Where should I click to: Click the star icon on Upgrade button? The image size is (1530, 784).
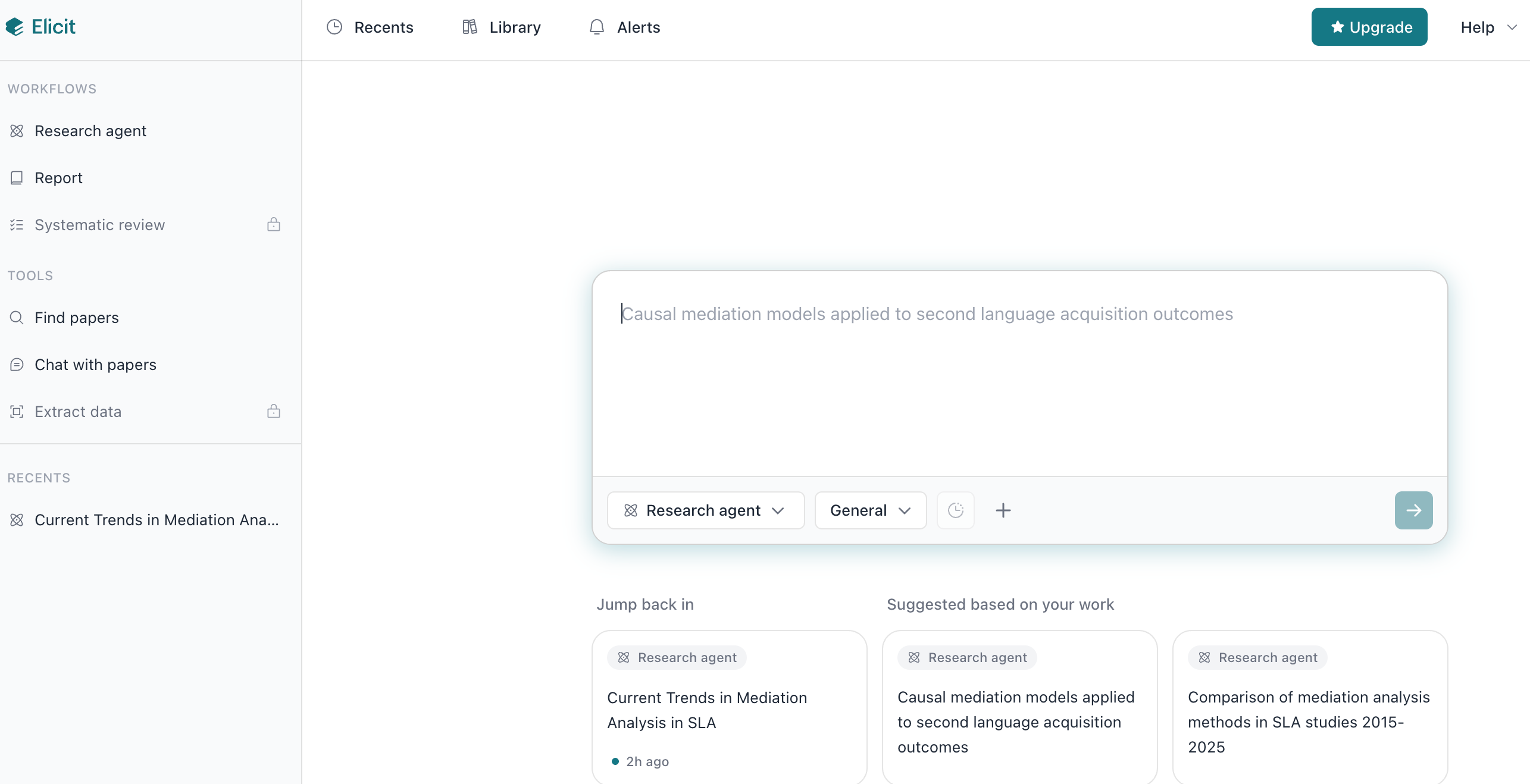(x=1337, y=27)
